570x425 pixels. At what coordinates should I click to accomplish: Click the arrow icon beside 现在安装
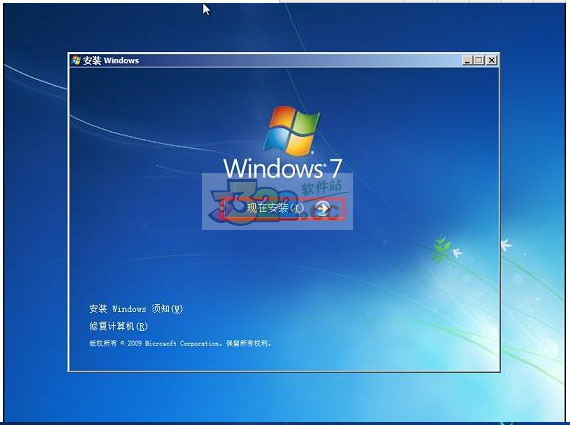[322, 208]
